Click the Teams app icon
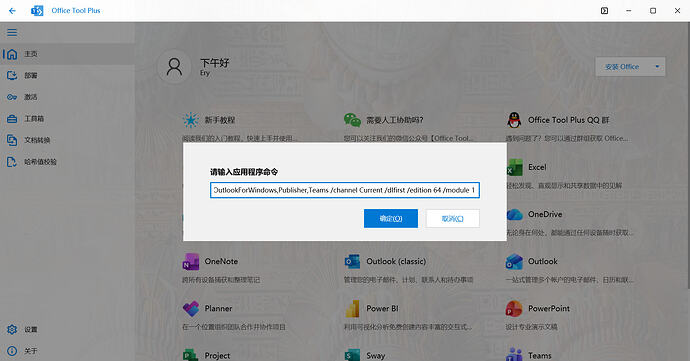Screen dimensions: 690x361 click(514, 355)
